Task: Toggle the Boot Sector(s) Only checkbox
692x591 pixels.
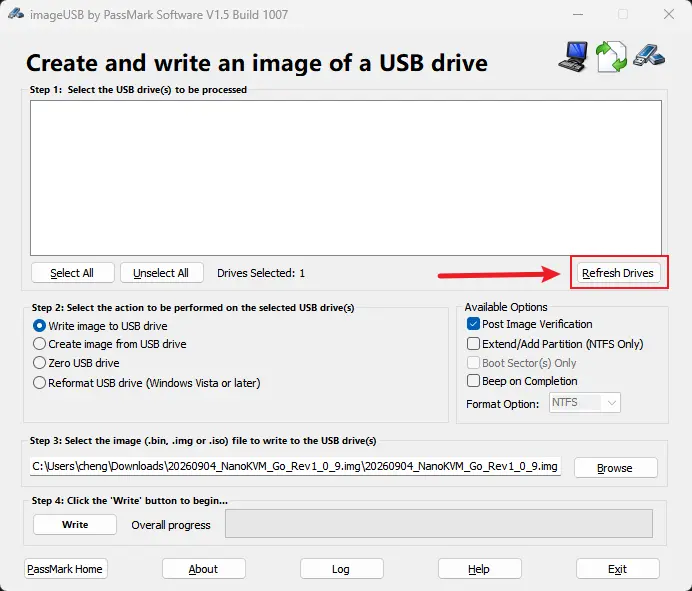Action: click(x=473, y=363)
